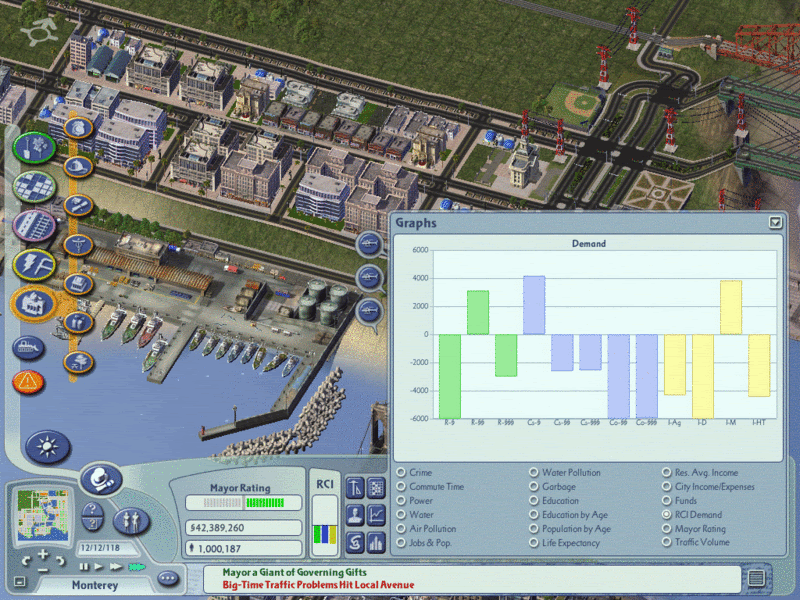Set simulation to normal play speed

coord(98,566)
